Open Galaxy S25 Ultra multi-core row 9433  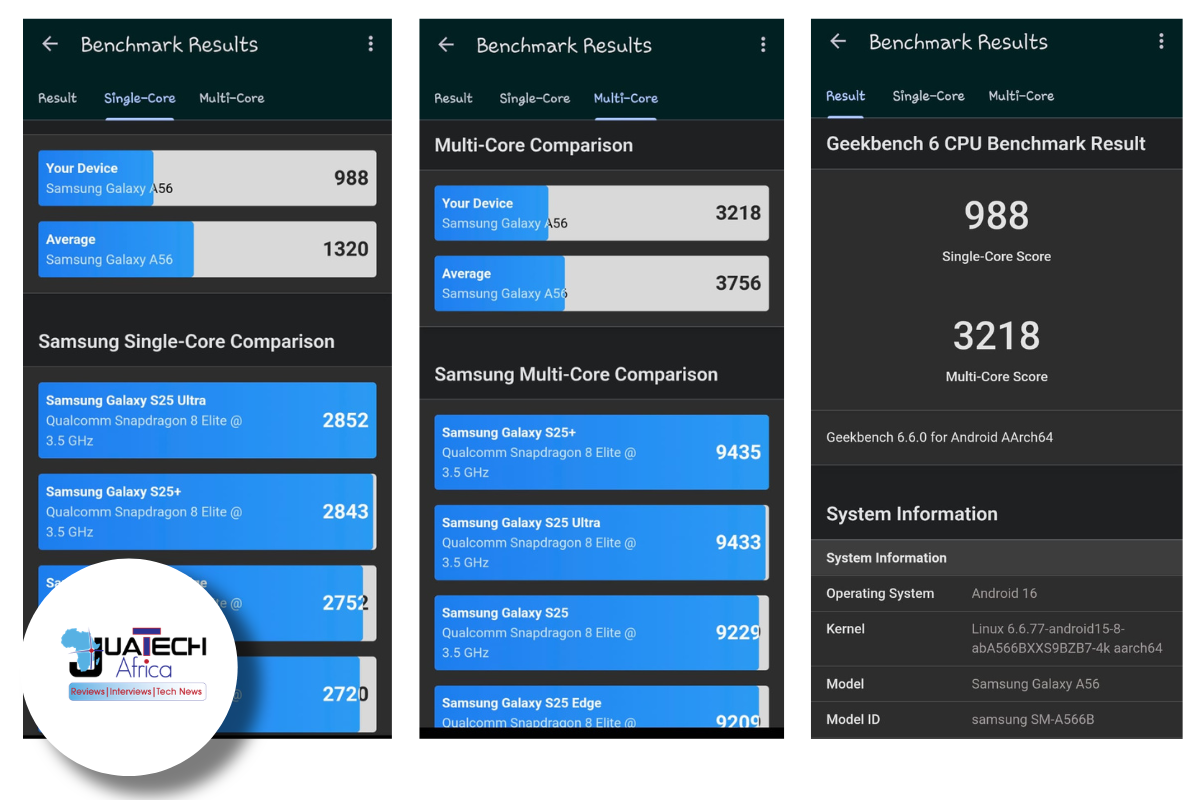(601, 542)
